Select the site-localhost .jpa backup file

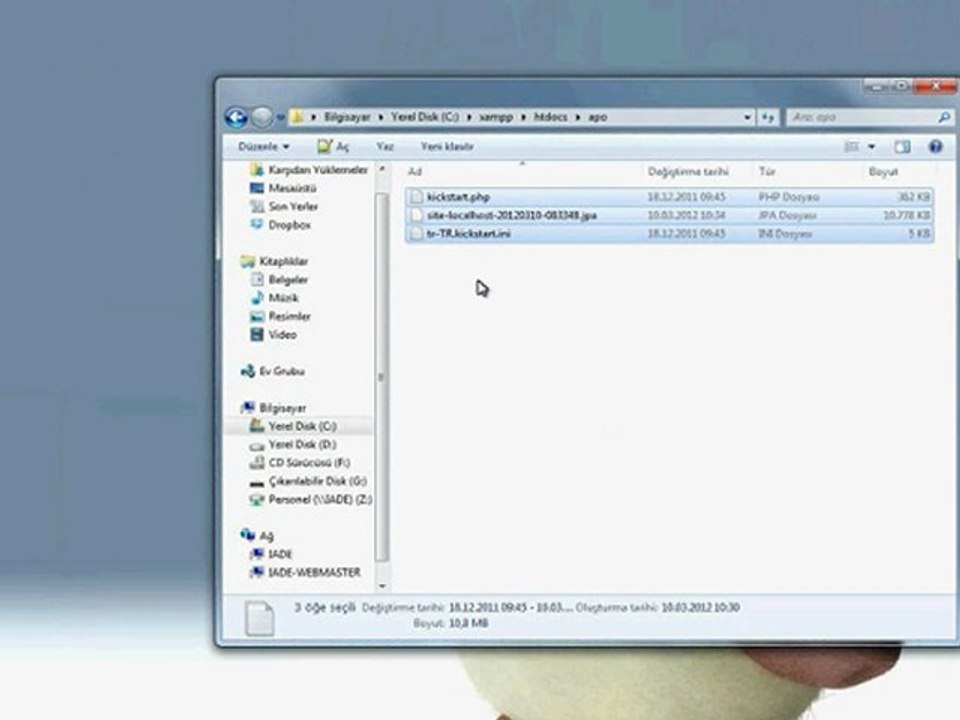(x=669, y=215)
